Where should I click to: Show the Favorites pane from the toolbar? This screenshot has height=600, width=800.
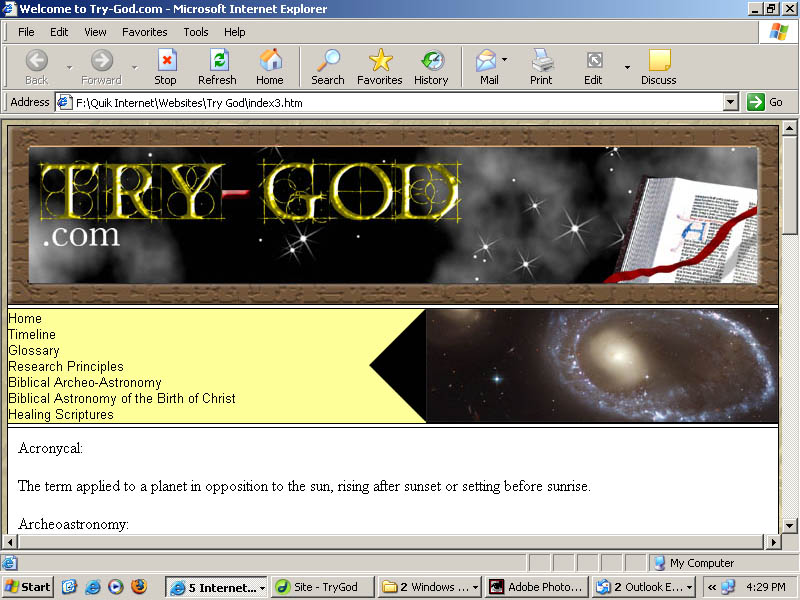coord(380,67)
